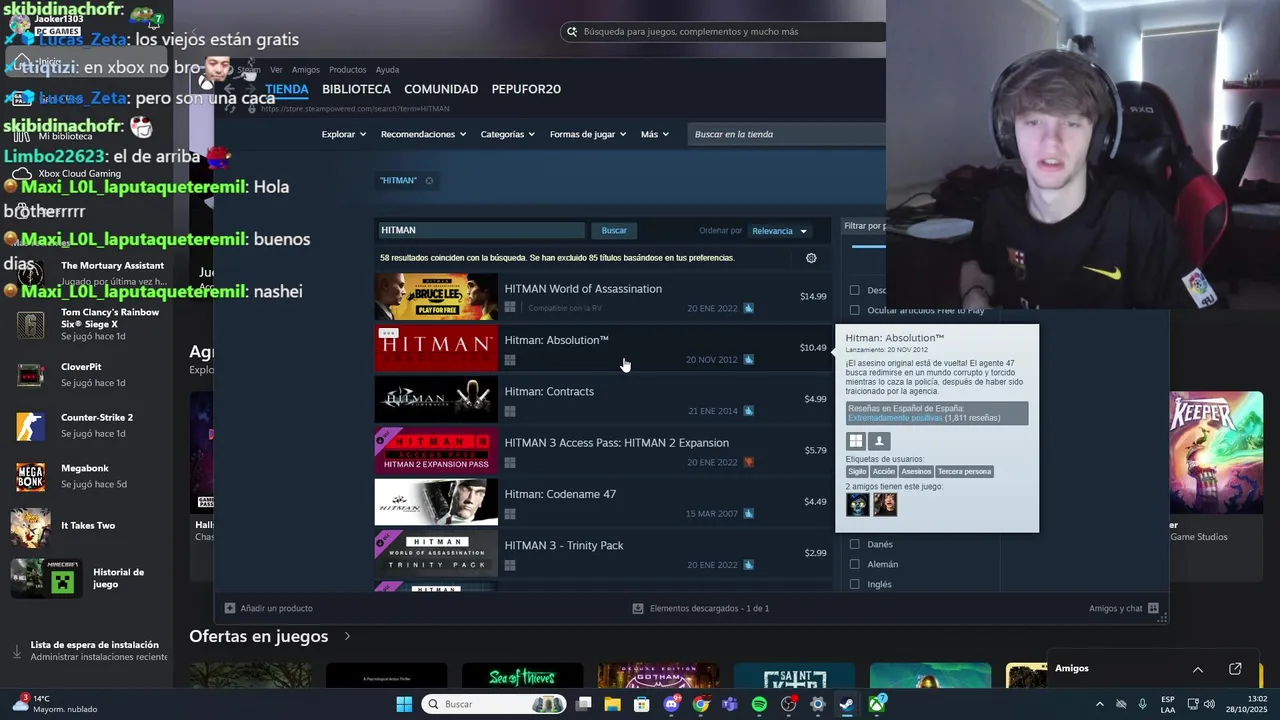The width and height of the screenshot is (1280, 720).
Task: Open Ordenar por Relevancia dropdown
Action: pos(779,231)
